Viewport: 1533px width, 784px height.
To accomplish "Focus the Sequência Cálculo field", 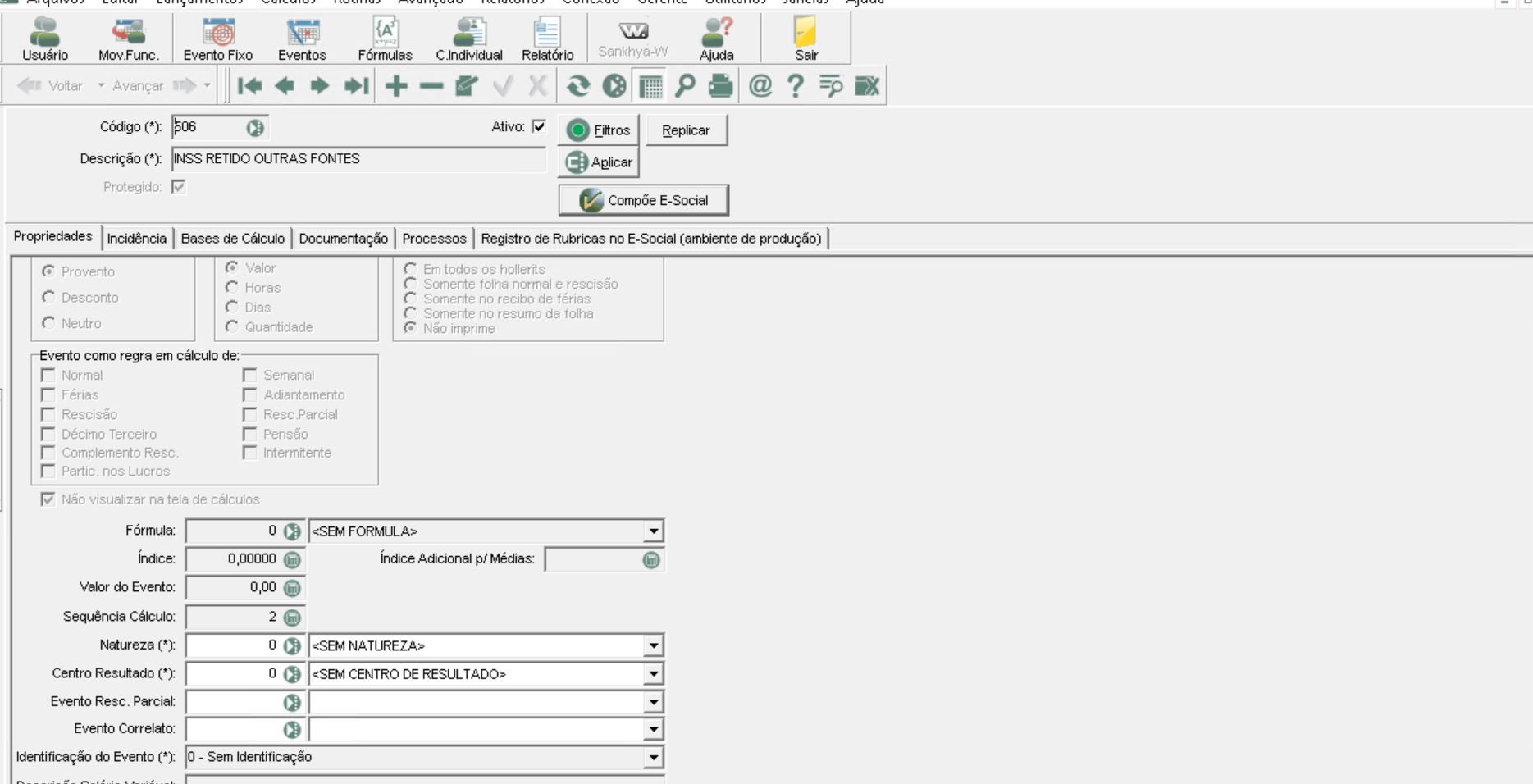I will click(x=233, y=617).
